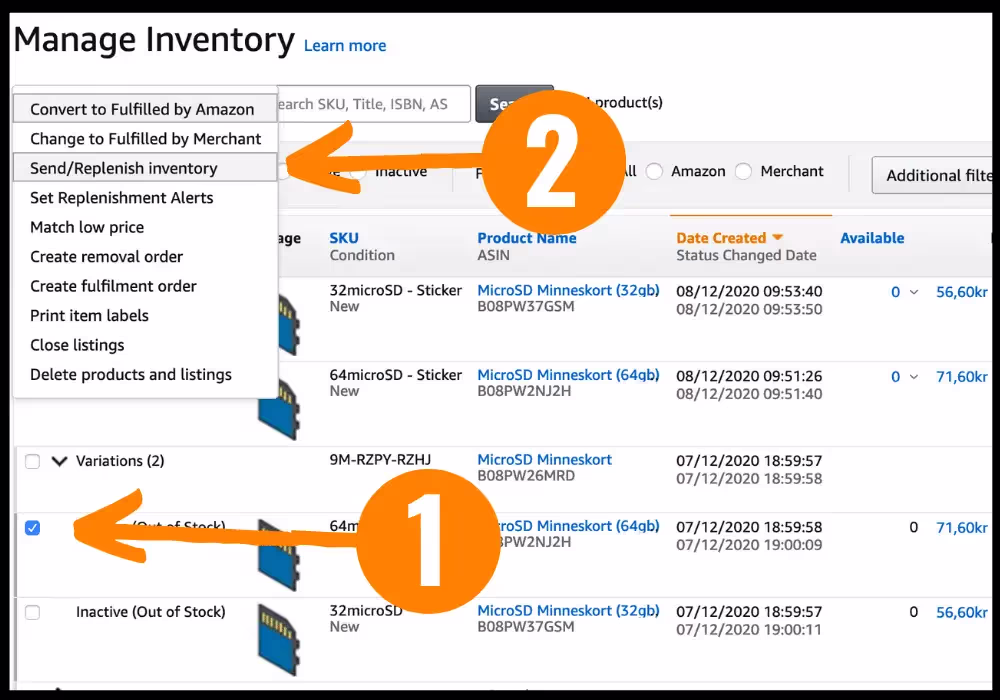Expand available quantity dropdown for 32microSD - Sticker
1000x700 pixels.
[x=914, y=292]
